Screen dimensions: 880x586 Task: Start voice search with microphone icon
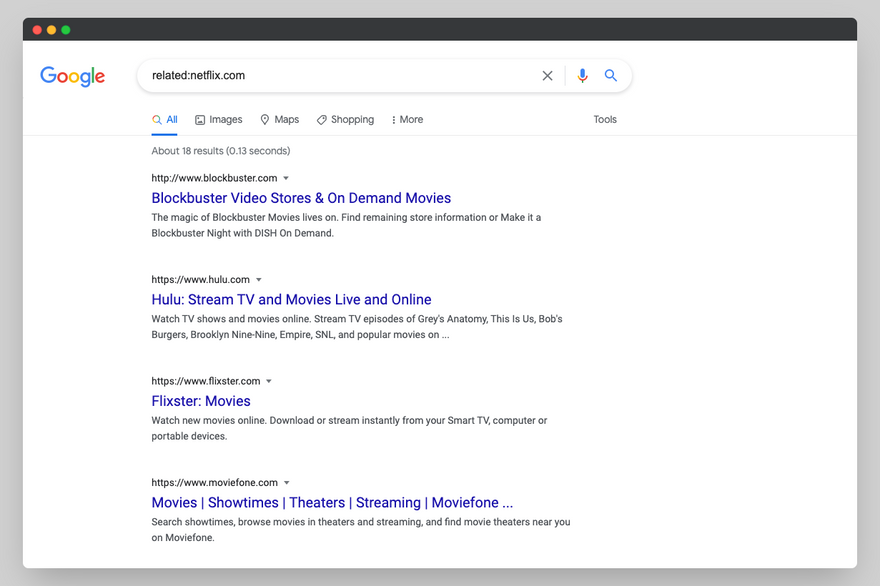pos(582,76)
